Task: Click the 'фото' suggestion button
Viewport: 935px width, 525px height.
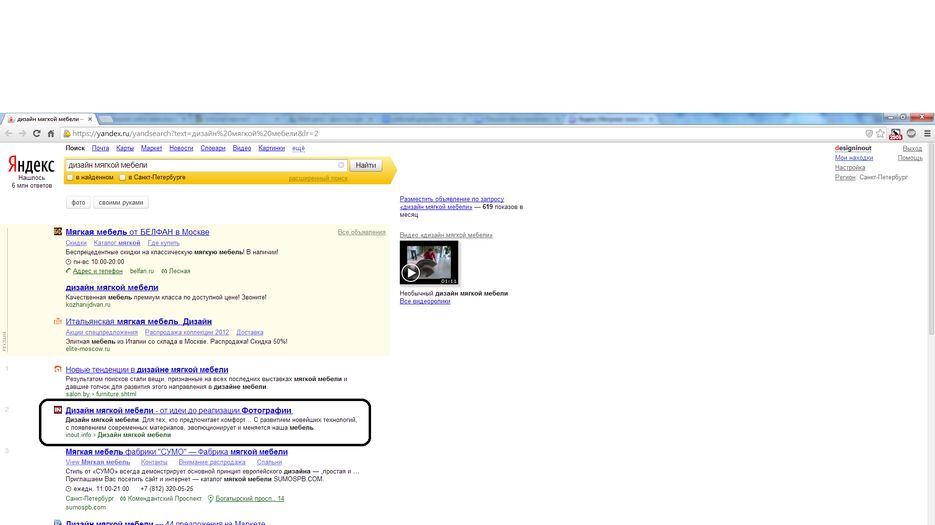Action: [78, 203]
